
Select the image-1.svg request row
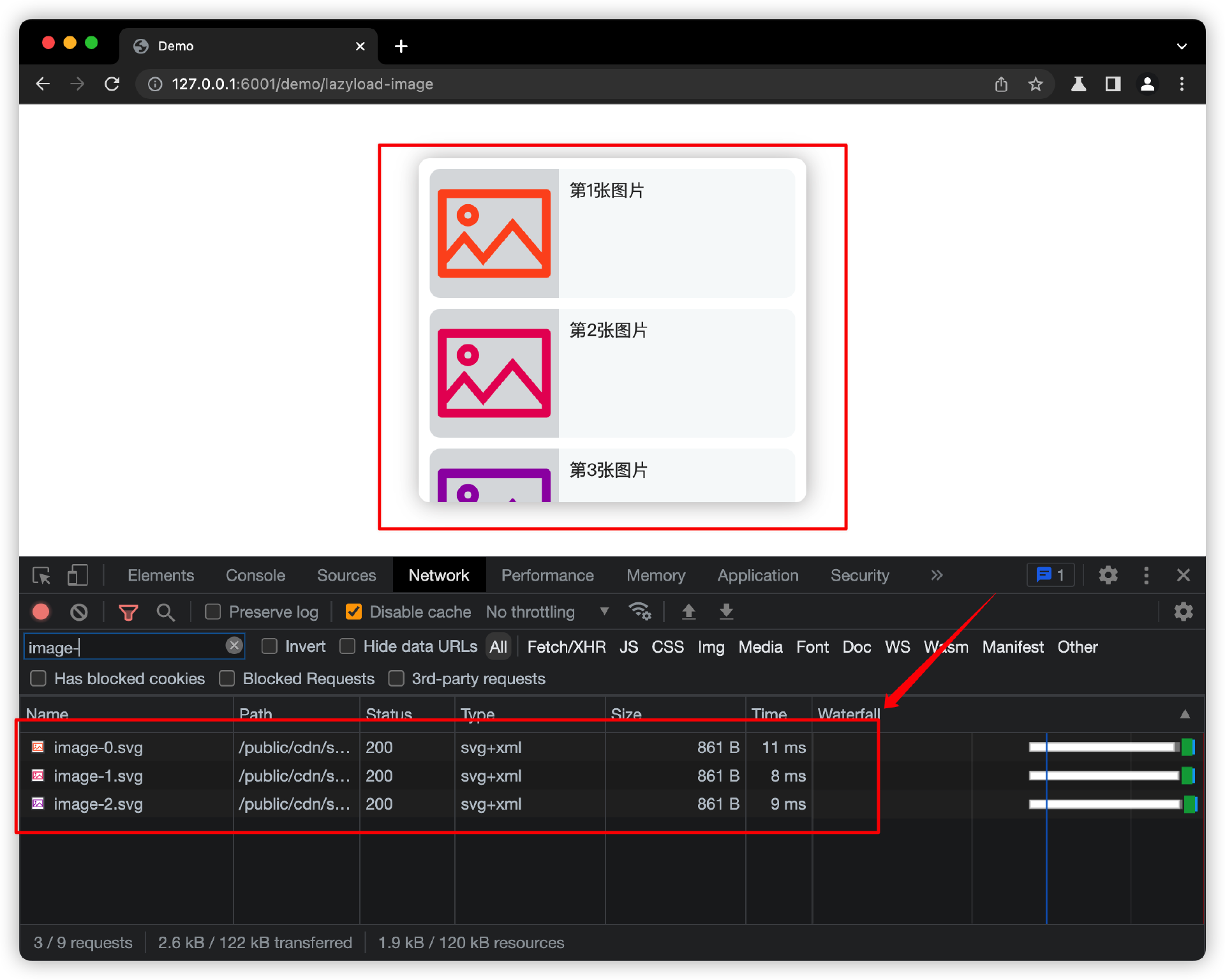point(98,776)
